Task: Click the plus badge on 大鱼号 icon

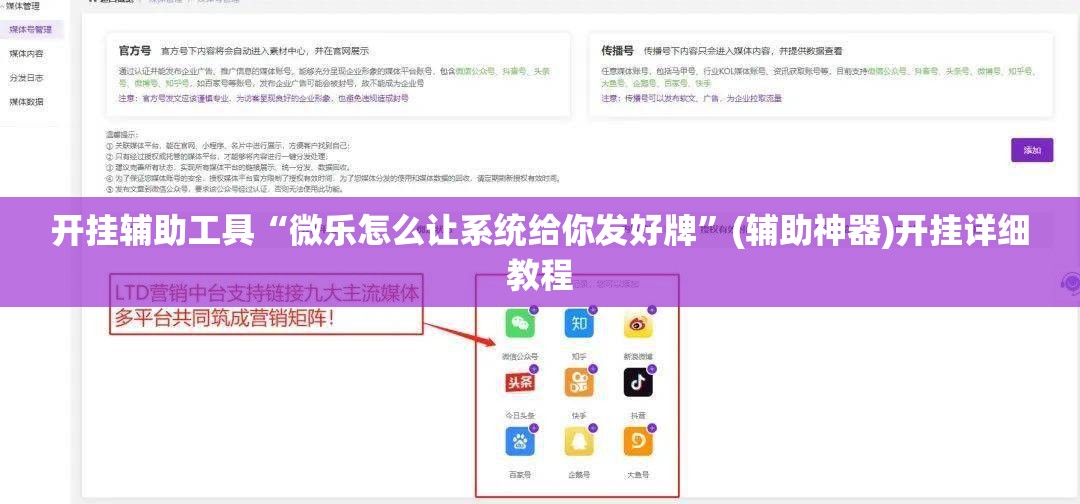Action: click(x=652, y=428)
